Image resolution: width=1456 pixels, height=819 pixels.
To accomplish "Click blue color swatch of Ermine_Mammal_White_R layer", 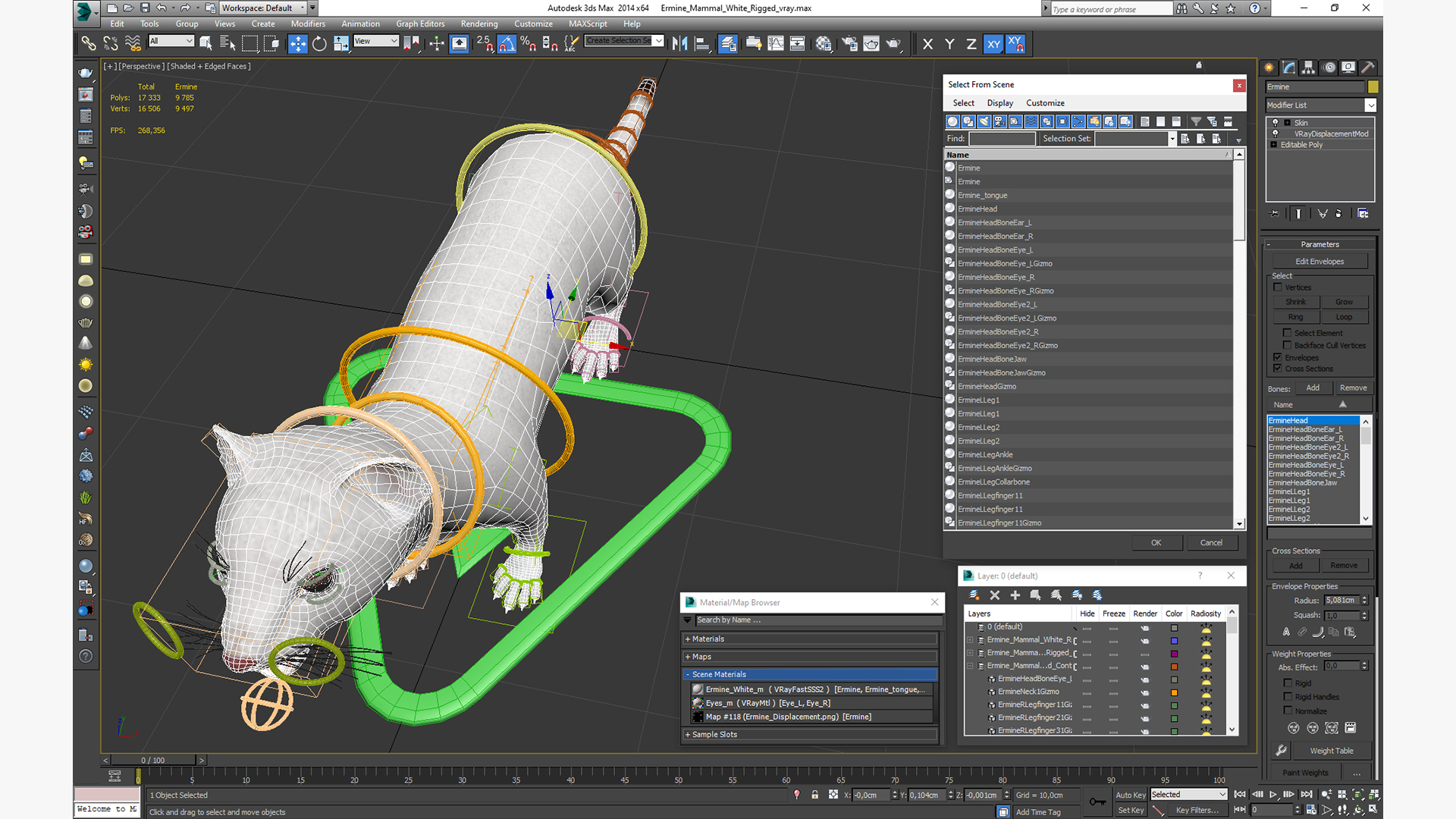I will point(1174,641).
